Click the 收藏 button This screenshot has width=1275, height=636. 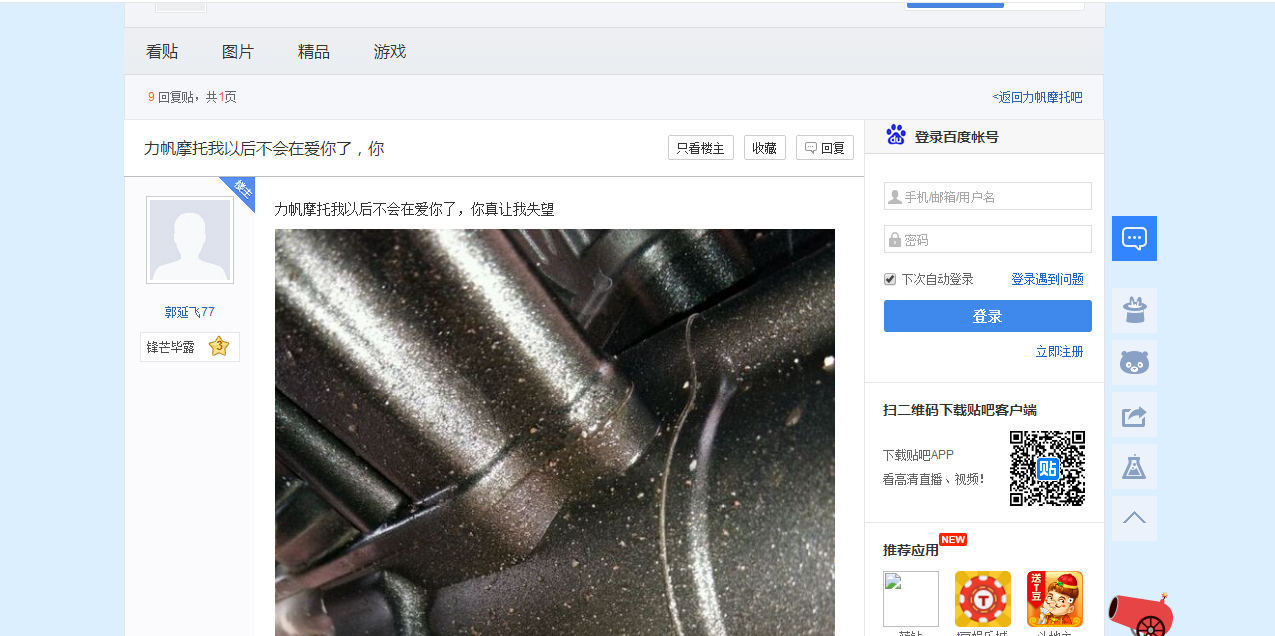coord(765,148)
